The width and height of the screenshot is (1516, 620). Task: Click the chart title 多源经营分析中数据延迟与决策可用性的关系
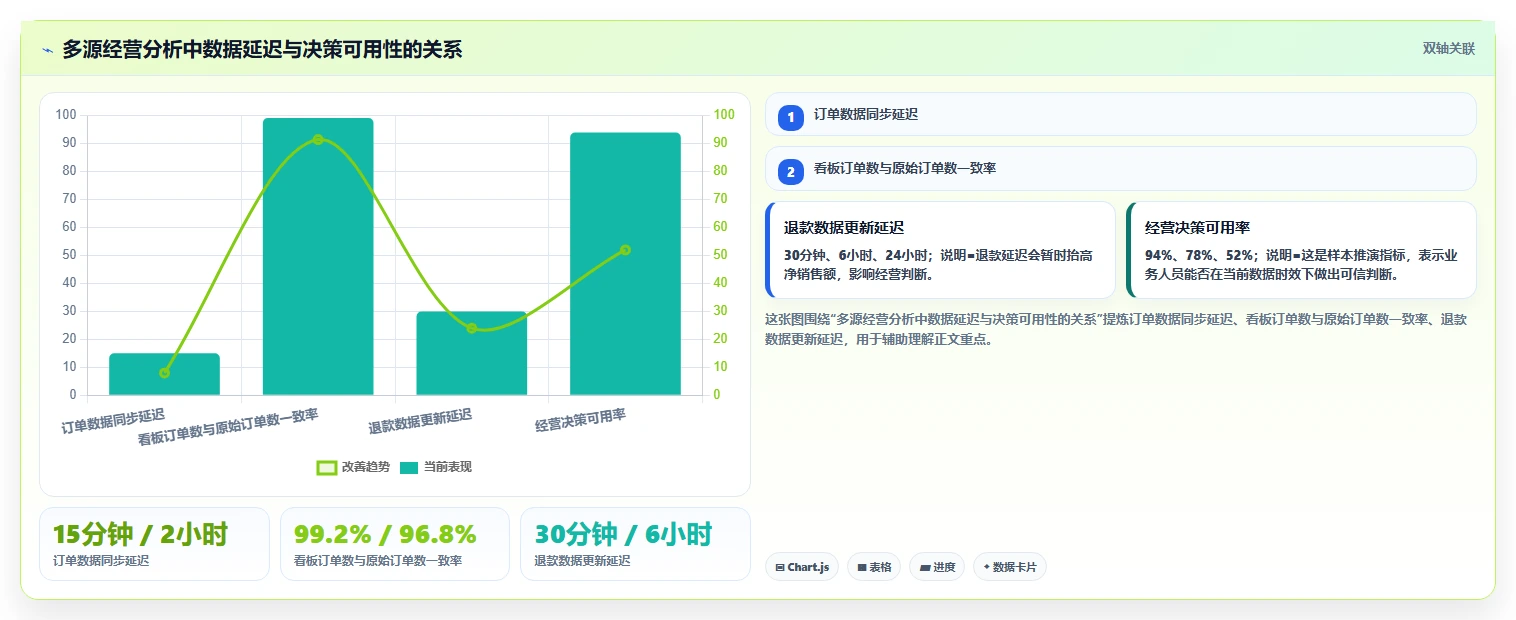click(262, 49)
